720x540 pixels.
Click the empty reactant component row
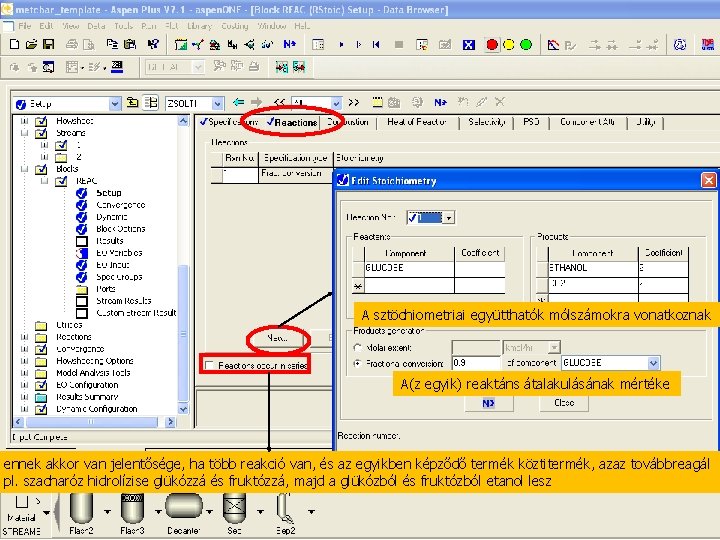click(409, 285)
